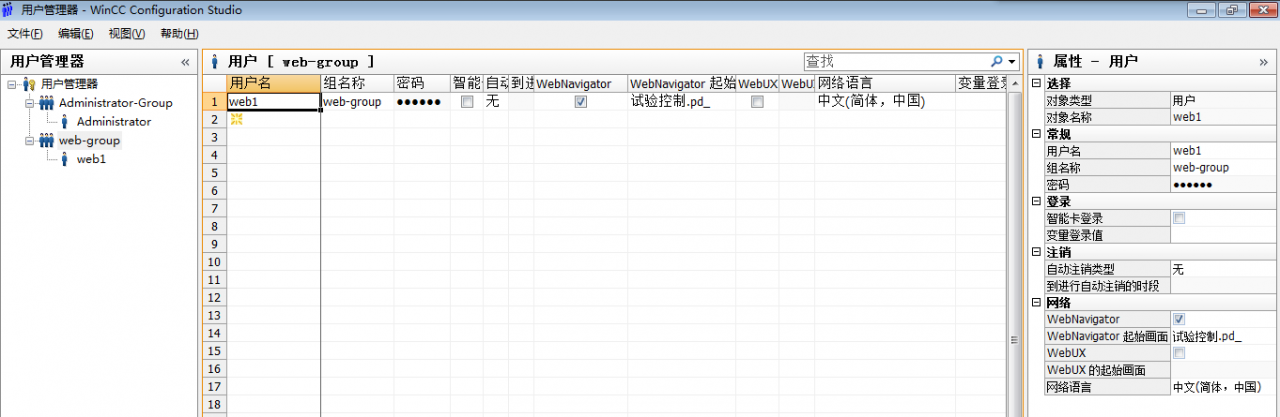This screenshot has width=1280, height=417.
Task: Open the 编辑(E) menu
Action: click(75, 34)
